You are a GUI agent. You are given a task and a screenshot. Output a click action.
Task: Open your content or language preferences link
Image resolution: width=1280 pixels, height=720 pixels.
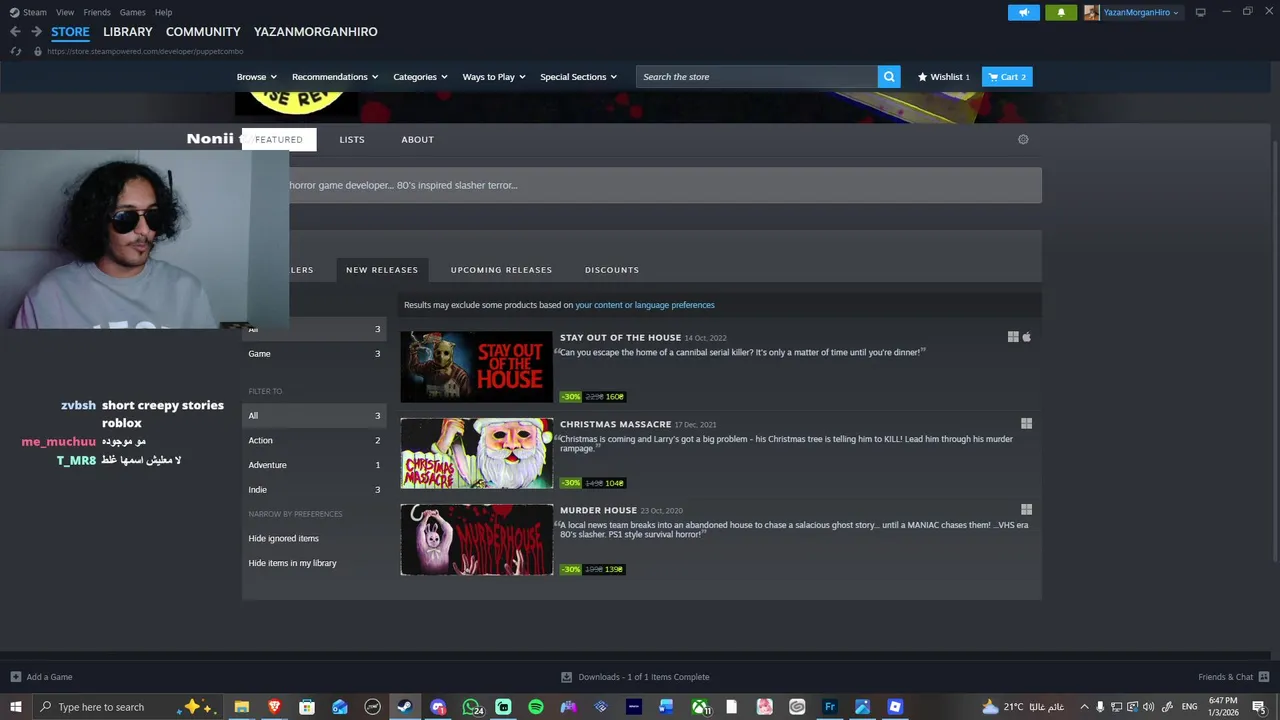(645, 305)
